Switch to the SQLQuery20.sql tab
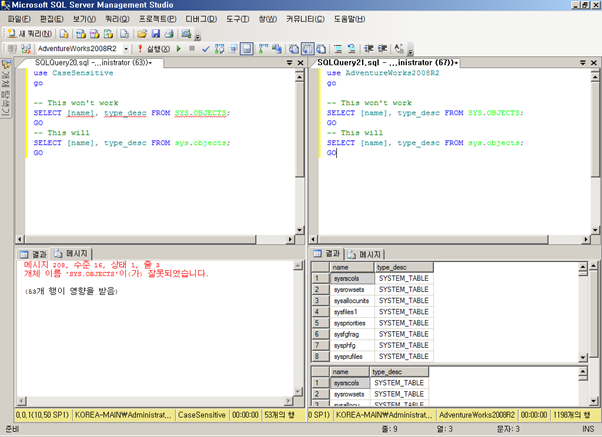This screenshot has height=437, width=602. point(93,63)
